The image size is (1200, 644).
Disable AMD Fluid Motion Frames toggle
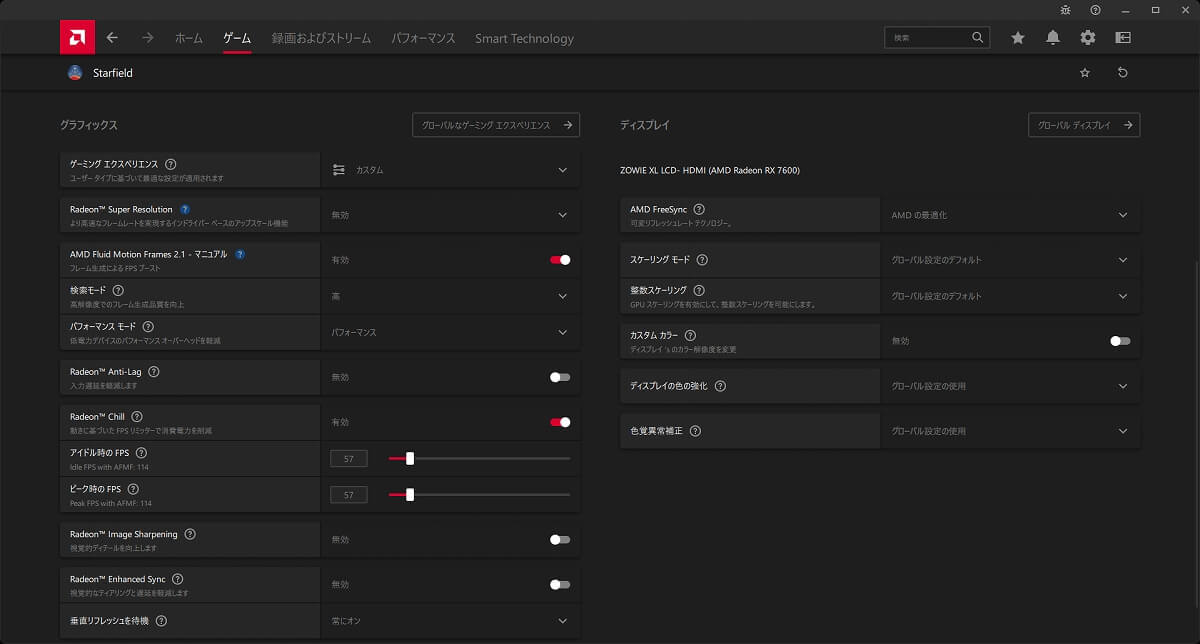560,260
